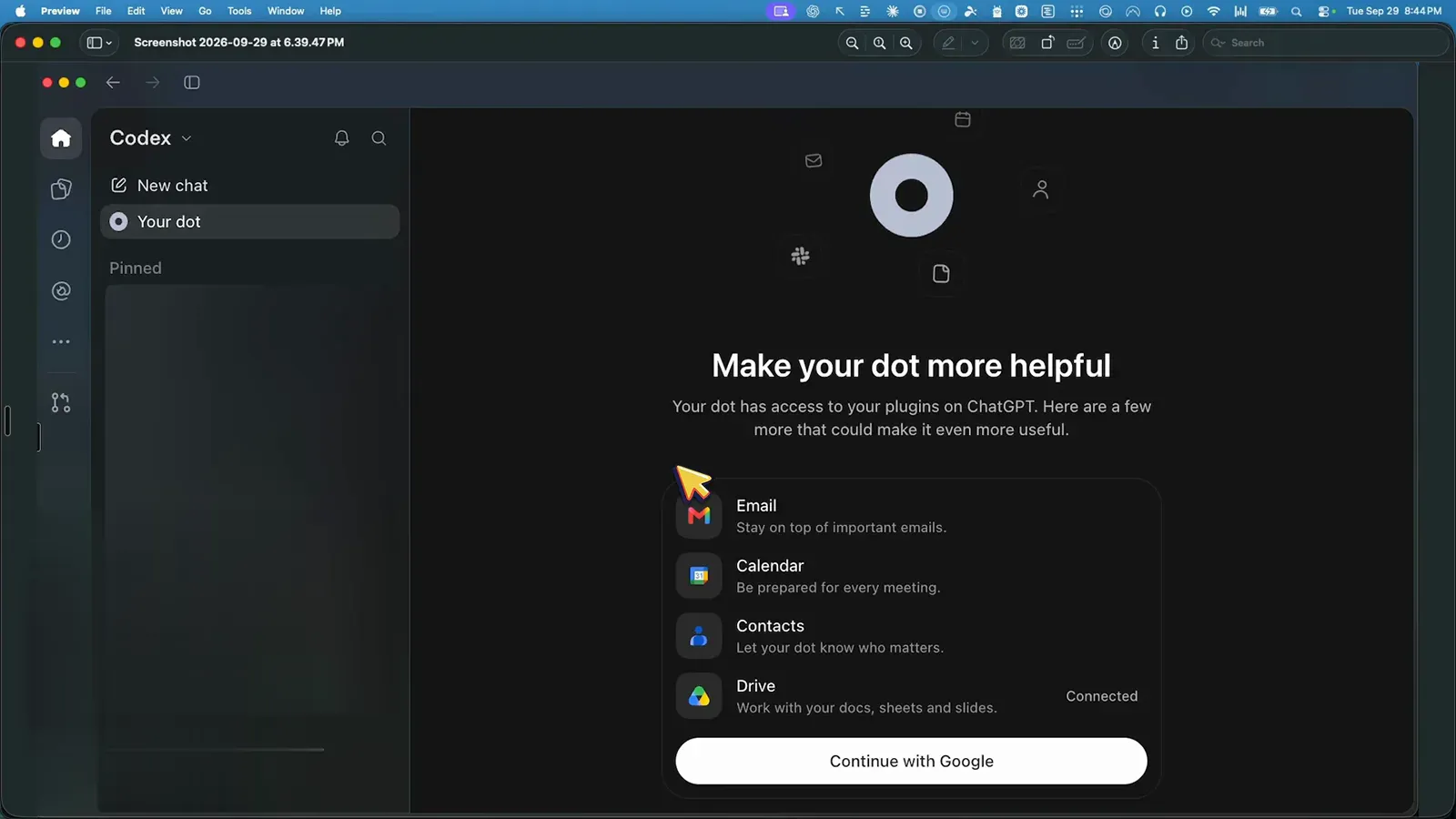Click the at-sign icon in Codex sidebar
1456x819 pixels.
coord(61,291)
